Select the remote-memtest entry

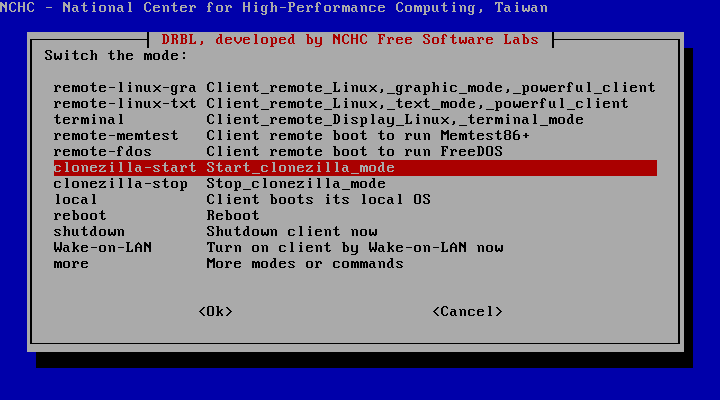point(355,136)
